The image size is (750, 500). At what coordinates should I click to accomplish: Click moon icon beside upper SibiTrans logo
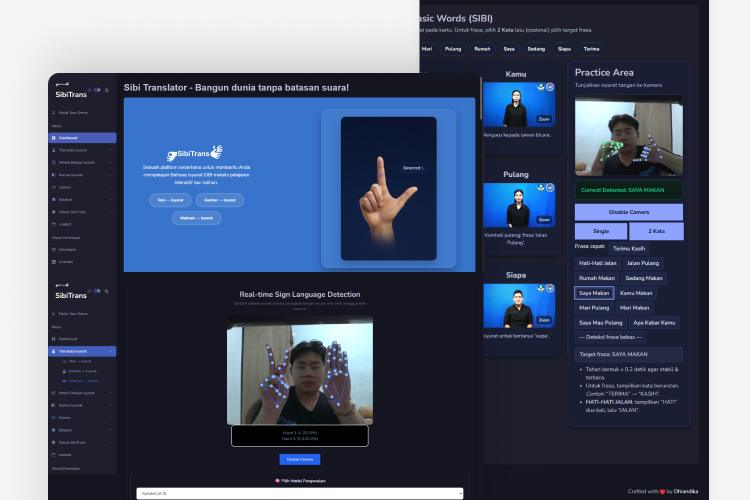click(x=107, y=90)
